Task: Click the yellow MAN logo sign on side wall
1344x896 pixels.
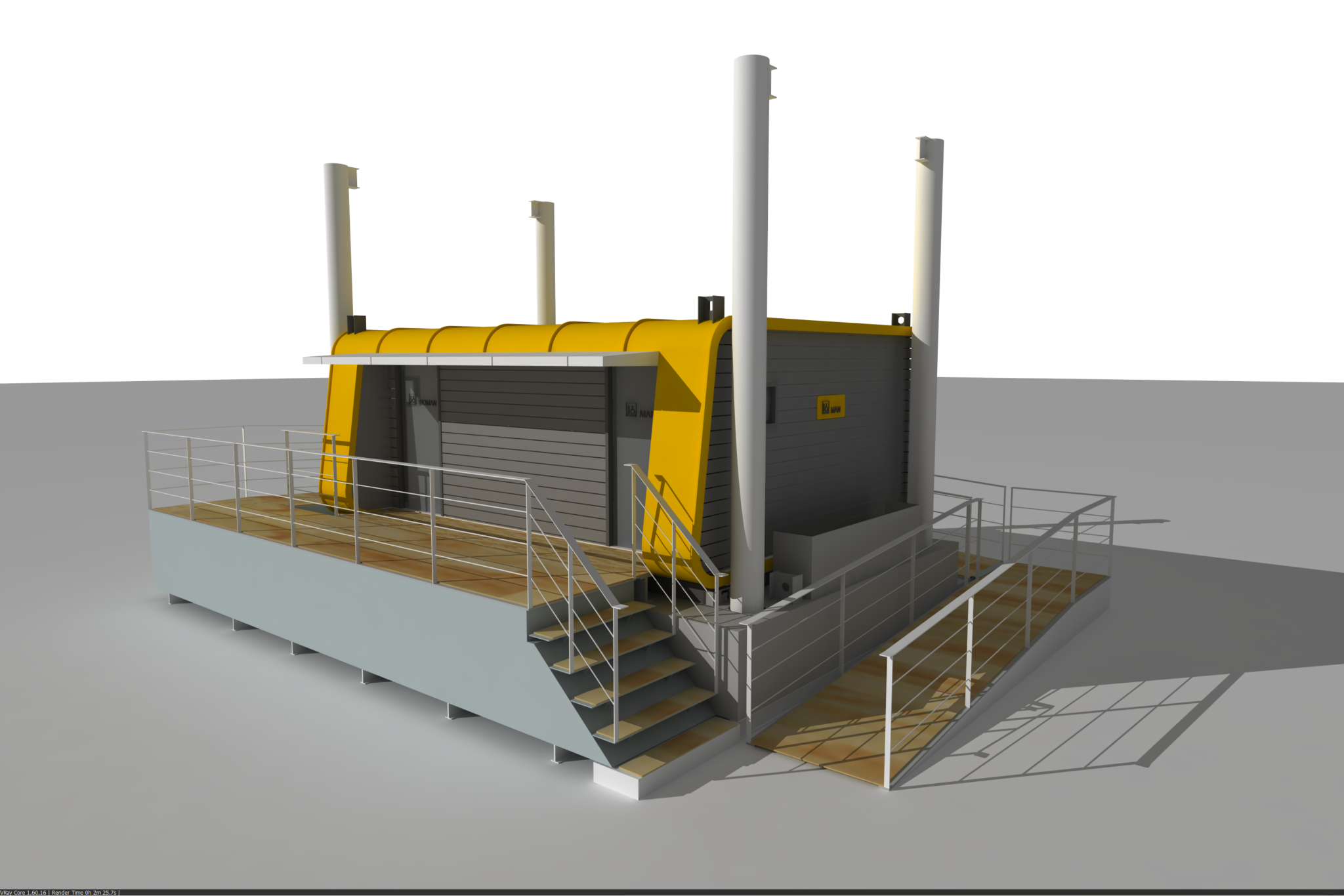Action: pyautogui.click(x=830, y=407)
